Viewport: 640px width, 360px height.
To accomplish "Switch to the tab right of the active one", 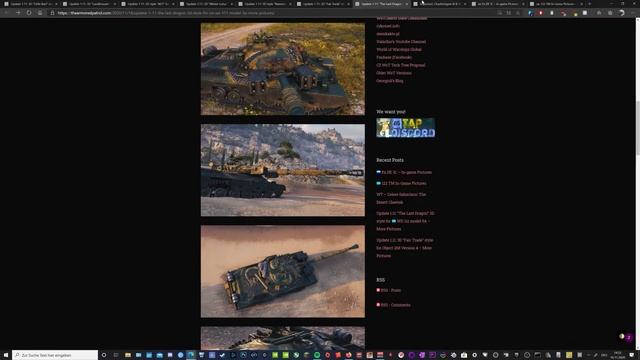I will (x=439, y=4).
